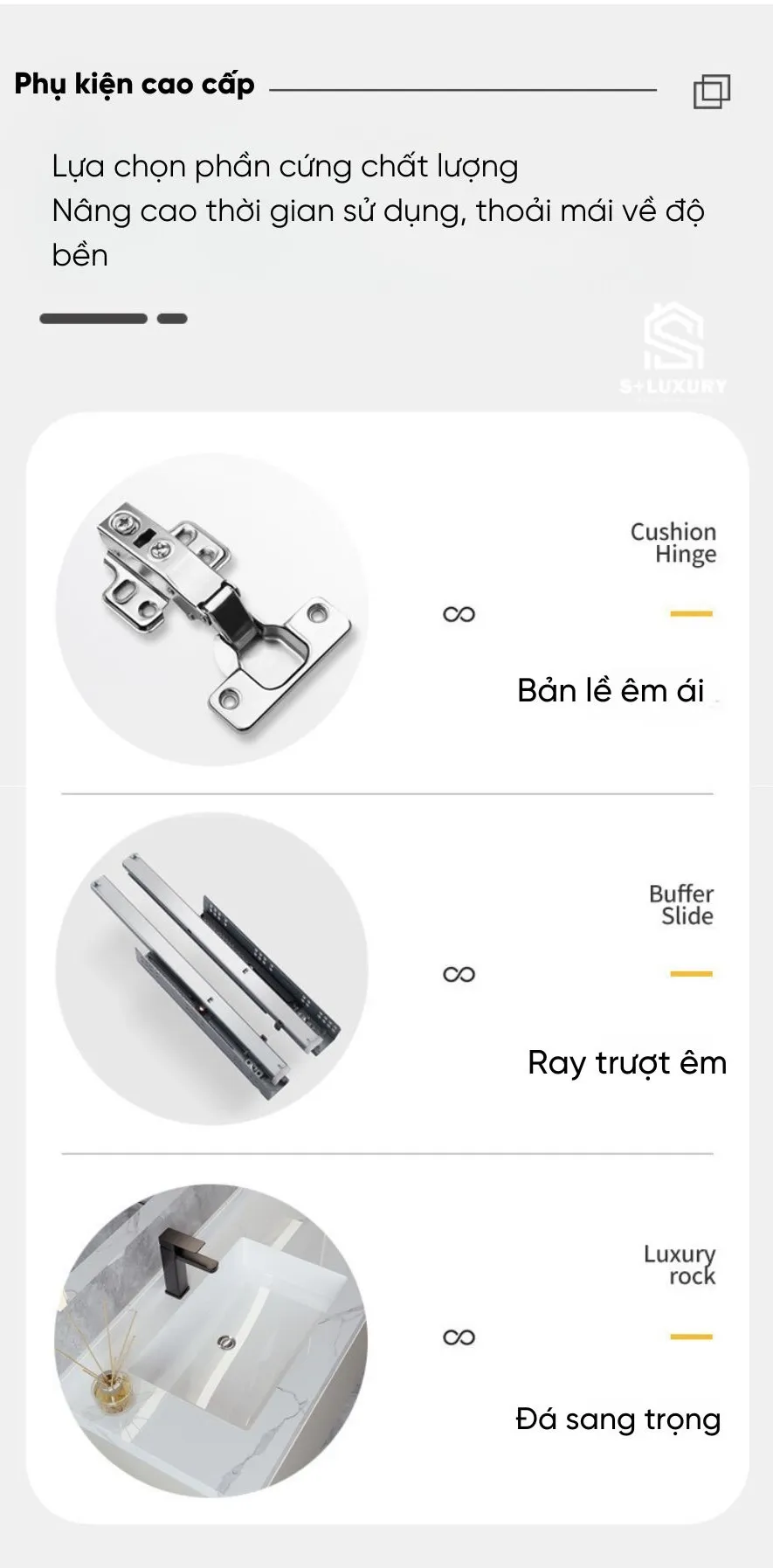773x1568 pixels.
Task: Click the 'Bản lề êm ái' label
Action: click(611, 690)
